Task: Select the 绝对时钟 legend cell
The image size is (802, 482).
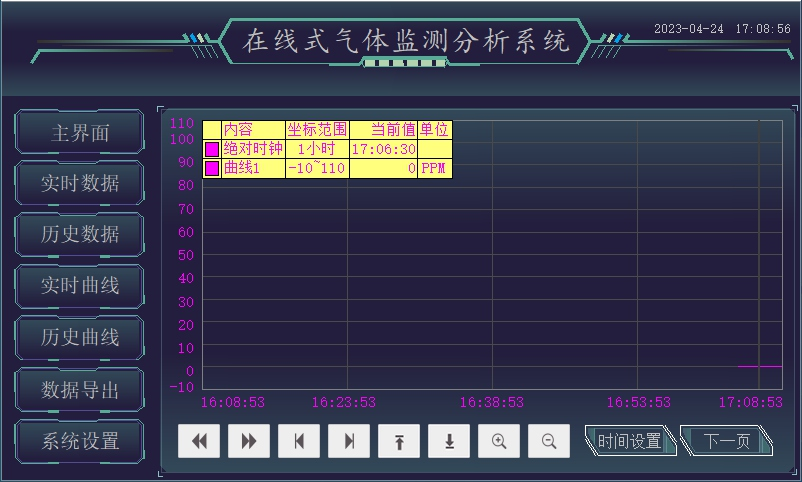Action: coord(253,149)
